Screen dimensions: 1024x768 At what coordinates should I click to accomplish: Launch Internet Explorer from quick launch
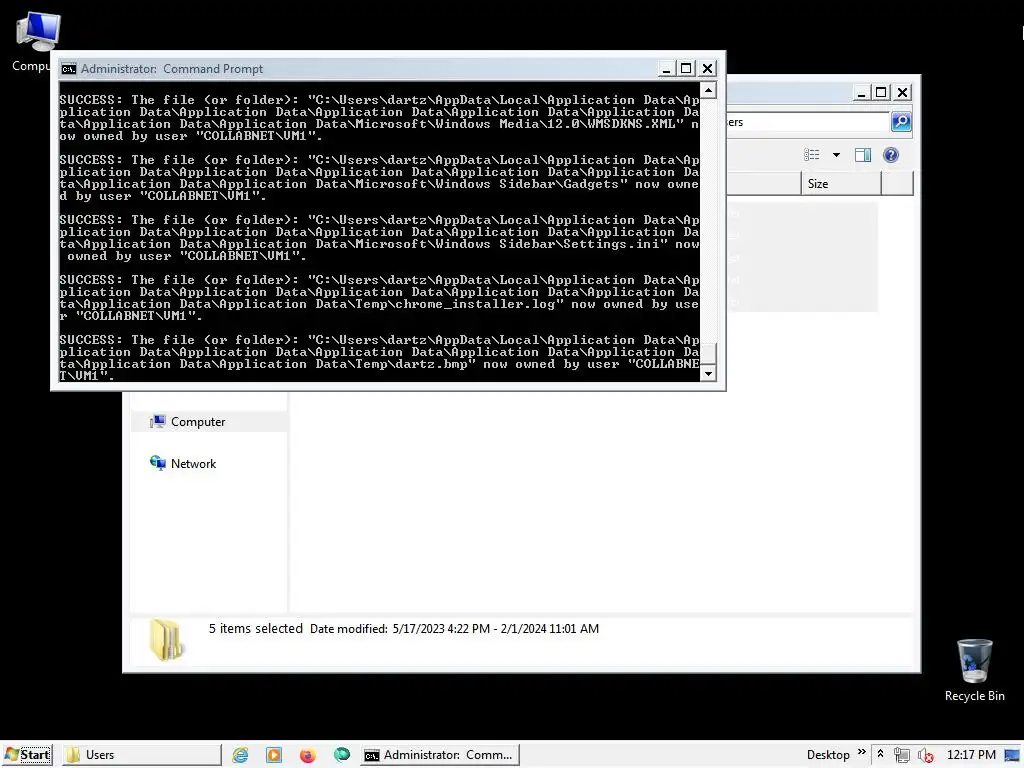(x=240, y=755)
